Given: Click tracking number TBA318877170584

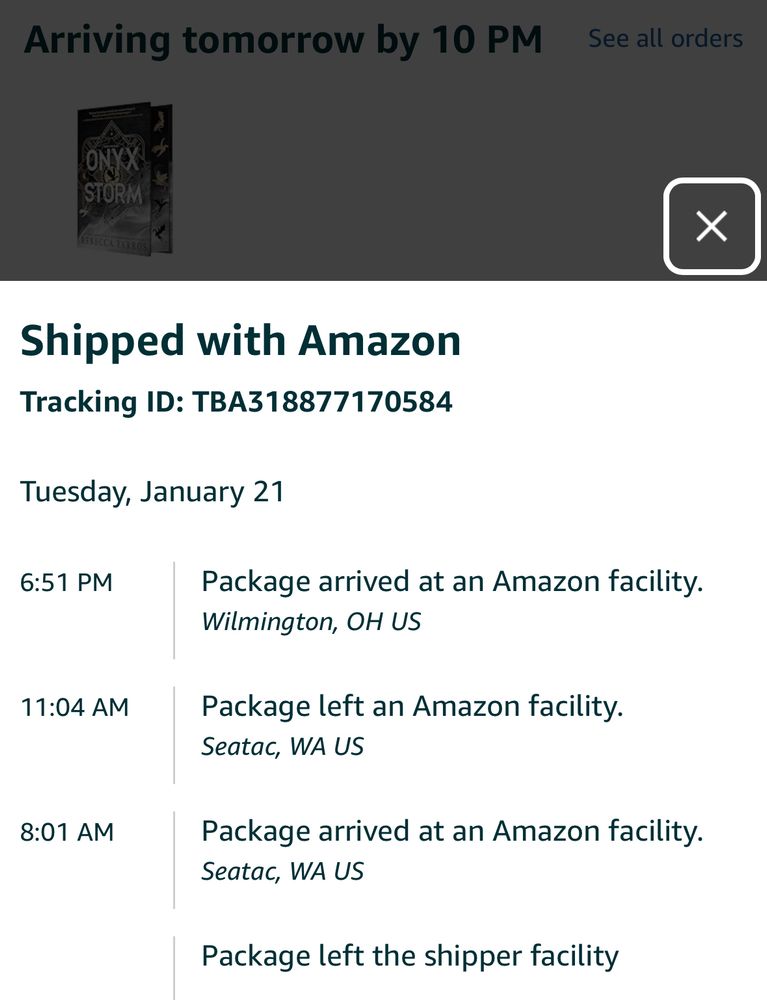Looking at the screenshot, I should [322, 402].
